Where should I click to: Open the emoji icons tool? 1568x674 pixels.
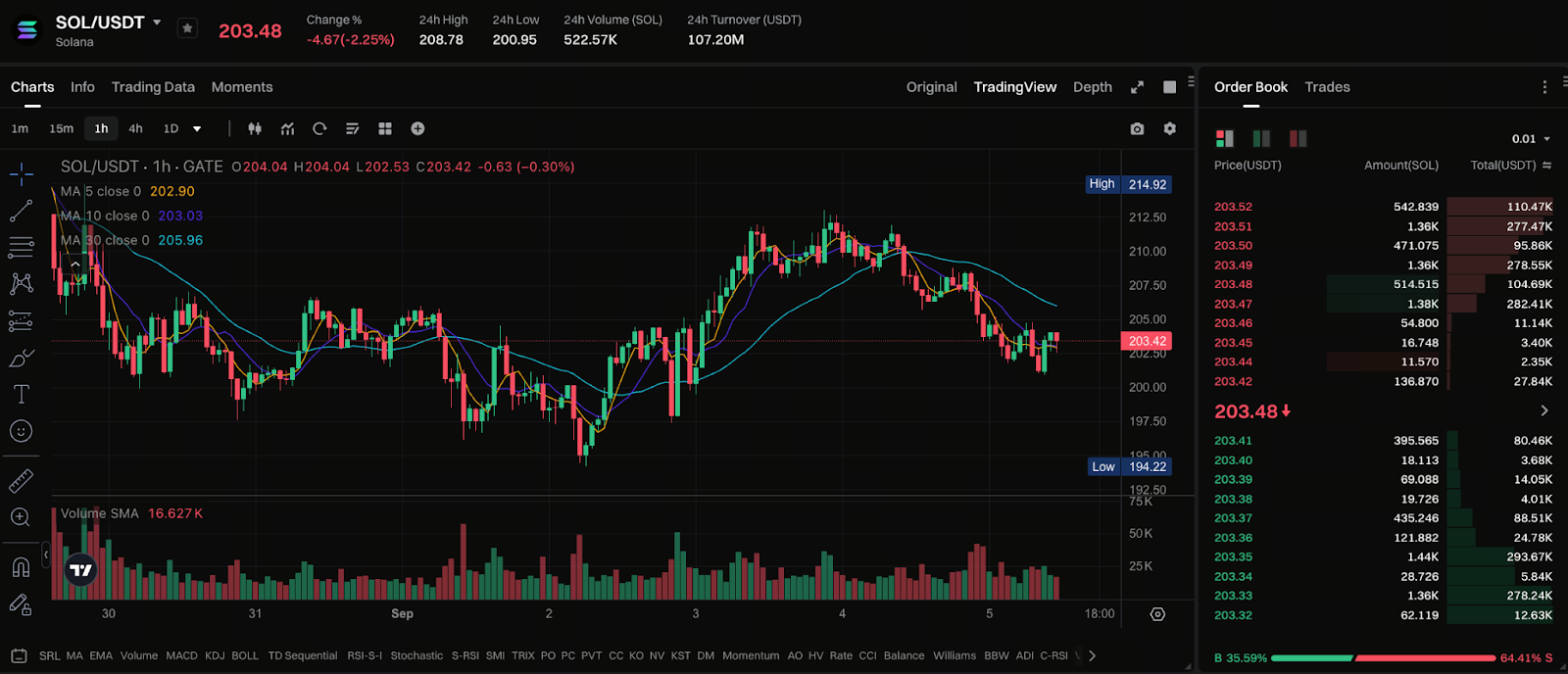21,431
